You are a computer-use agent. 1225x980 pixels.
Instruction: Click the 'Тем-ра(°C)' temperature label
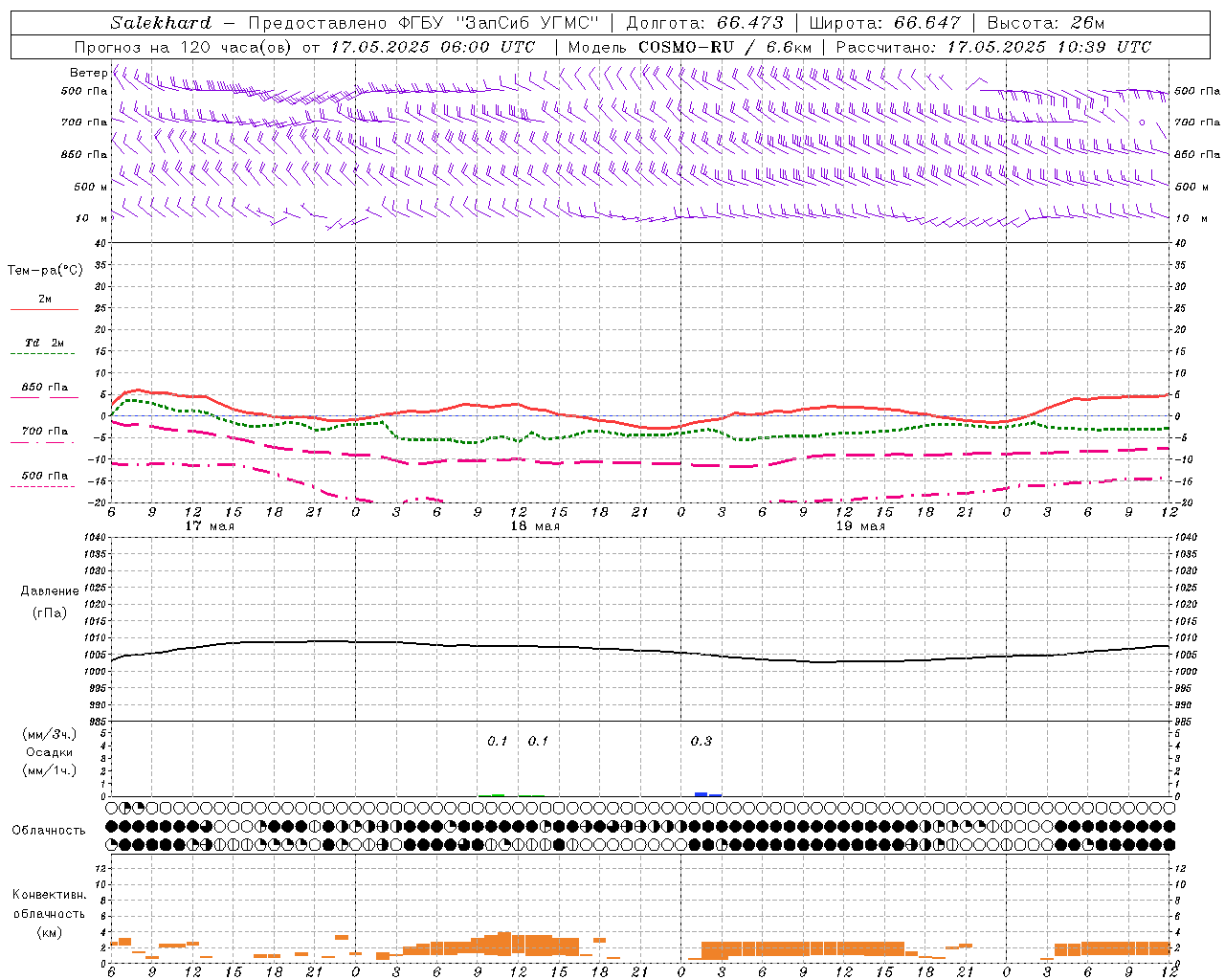pyautogui.click(x=45, y=271)
